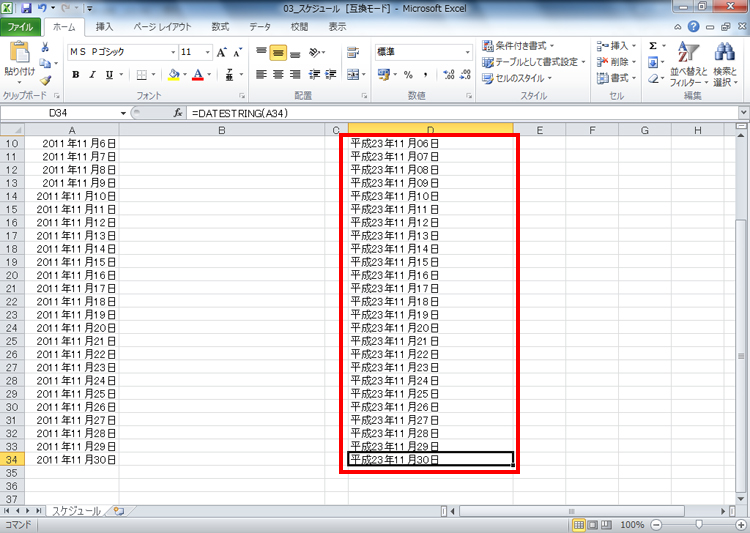Open Excel Help question-mark icon
Screen dimensions: 750x533
(694, 27)
